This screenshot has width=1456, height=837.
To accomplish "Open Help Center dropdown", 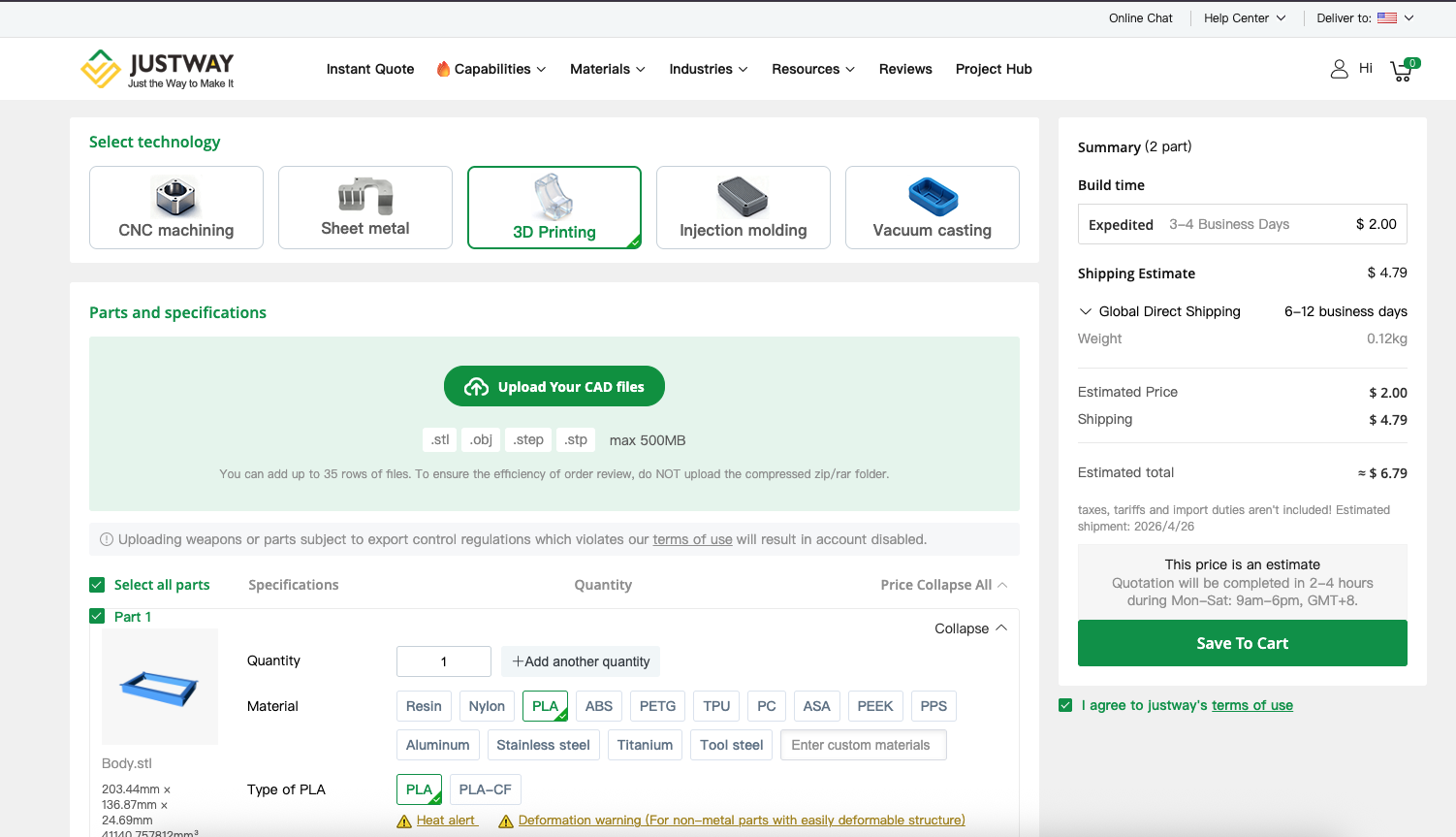I will (x=1245, y=17).
